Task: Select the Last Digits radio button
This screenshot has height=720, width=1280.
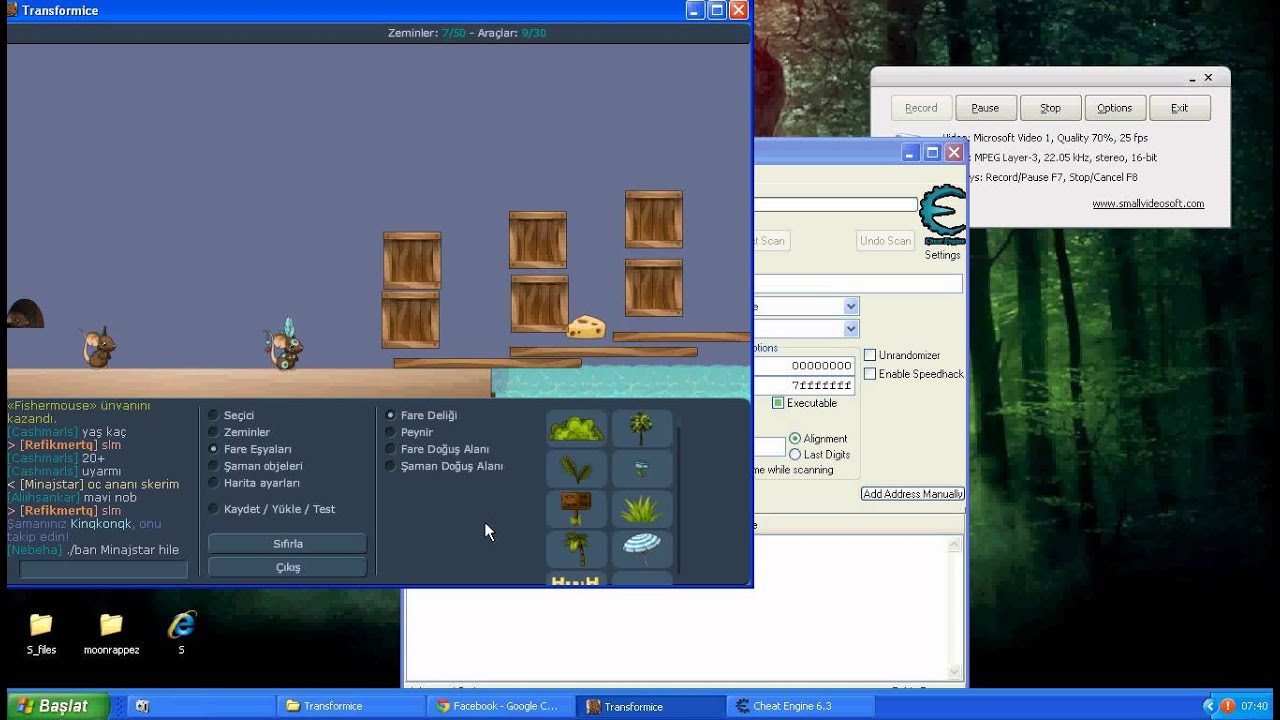Action: click(795, 454)
